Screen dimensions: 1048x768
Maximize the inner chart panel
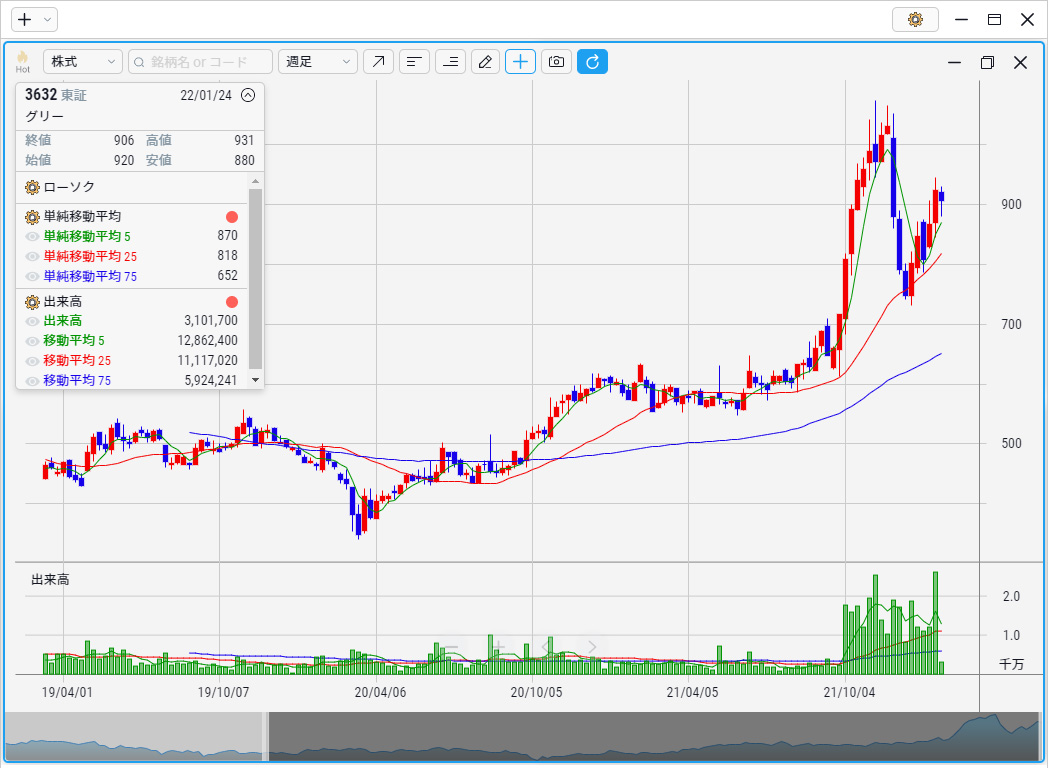[x=987, y=62]
